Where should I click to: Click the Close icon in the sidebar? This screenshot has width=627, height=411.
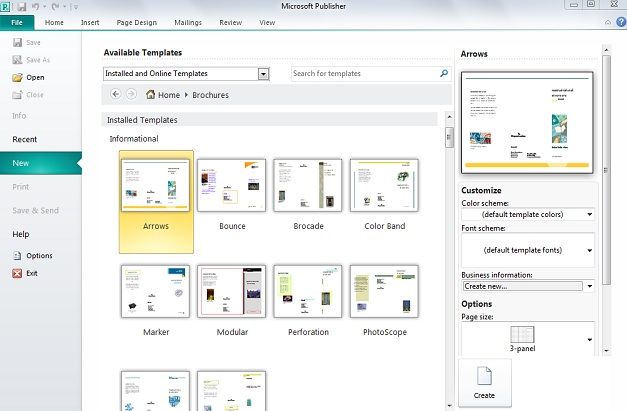click(x=17, y=95)
